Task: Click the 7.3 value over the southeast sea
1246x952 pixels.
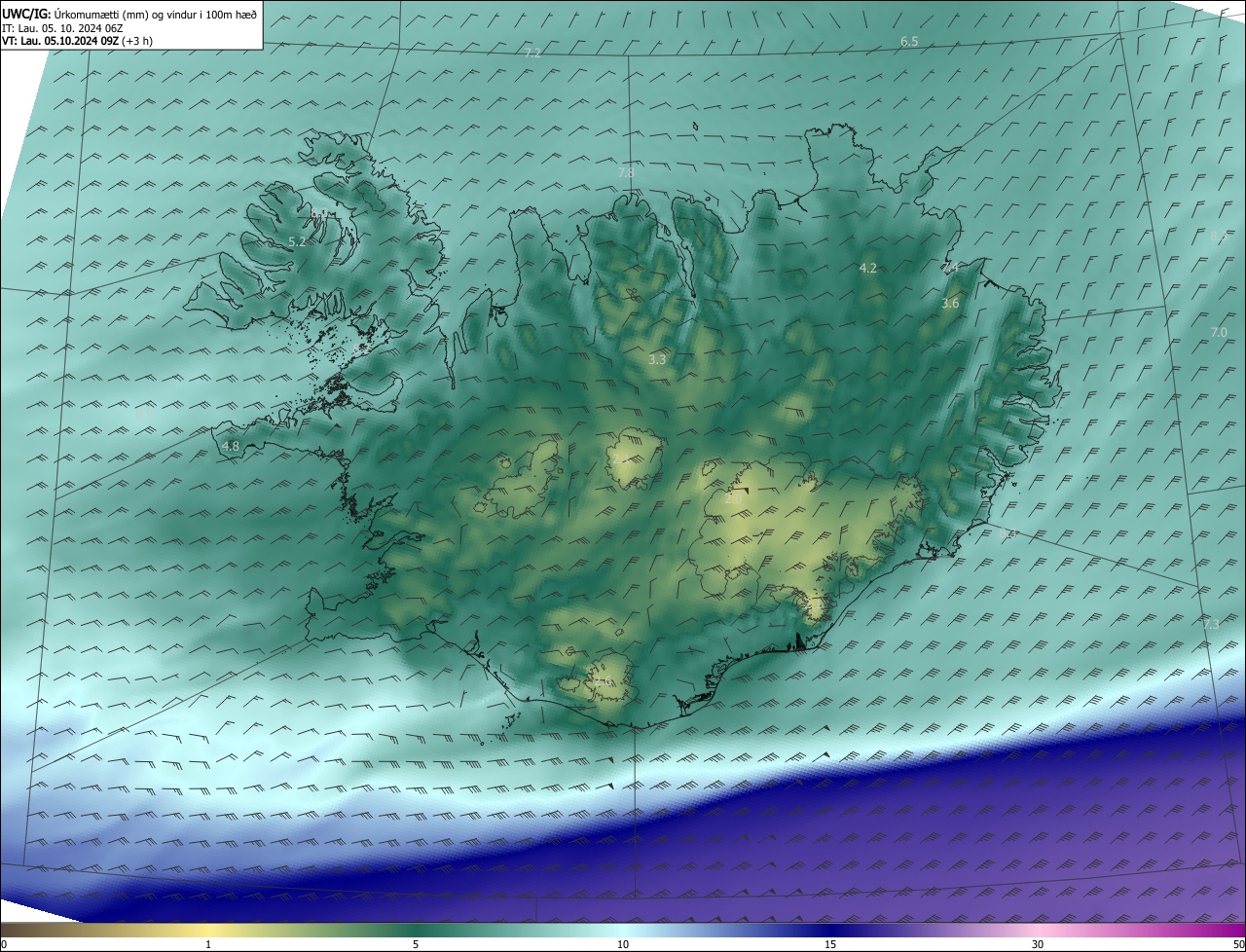Action: click(1210, 624)
